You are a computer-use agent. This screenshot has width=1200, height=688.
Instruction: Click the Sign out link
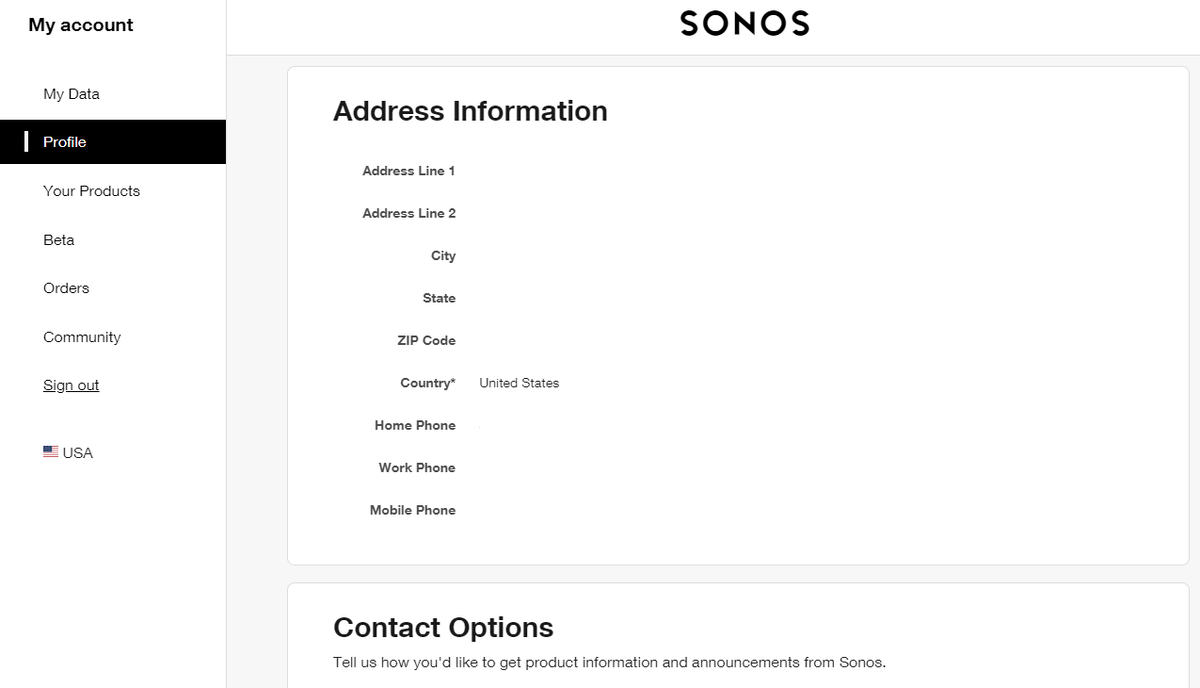coord(71,385)
